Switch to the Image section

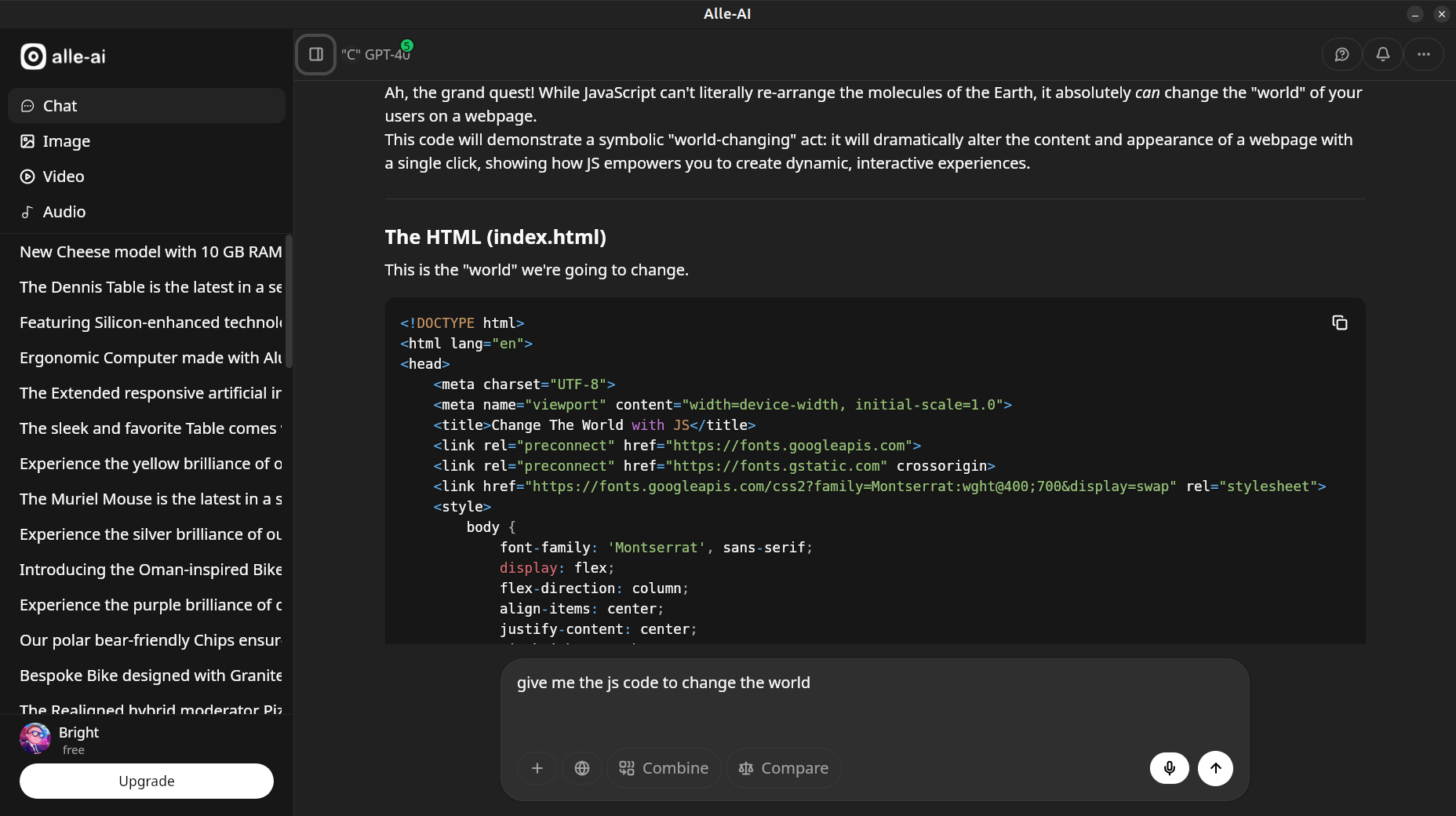coord(67,141)
